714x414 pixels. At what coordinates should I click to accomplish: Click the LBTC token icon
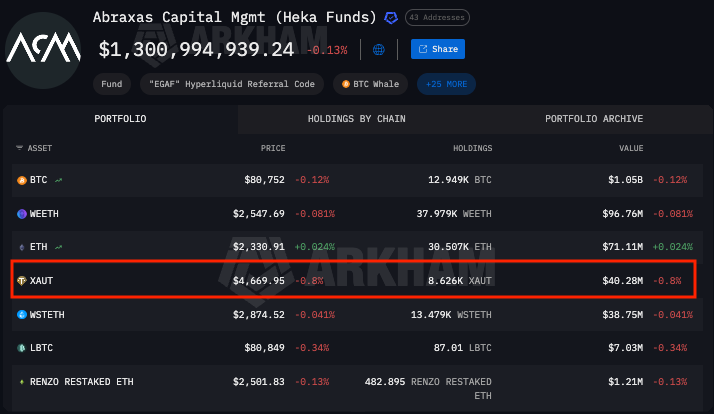pos(21,348)
